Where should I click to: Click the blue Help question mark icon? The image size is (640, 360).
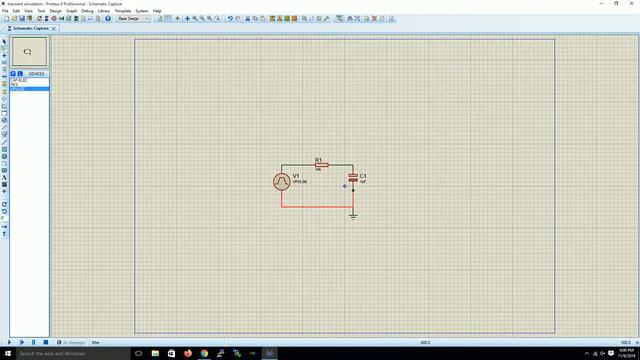[x=108, y=19]
